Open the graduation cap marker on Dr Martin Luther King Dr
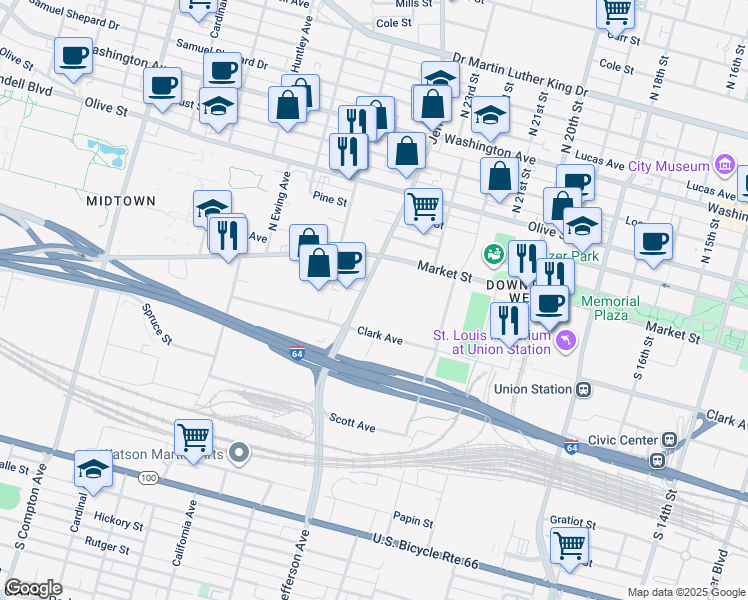 coord(440,73)
